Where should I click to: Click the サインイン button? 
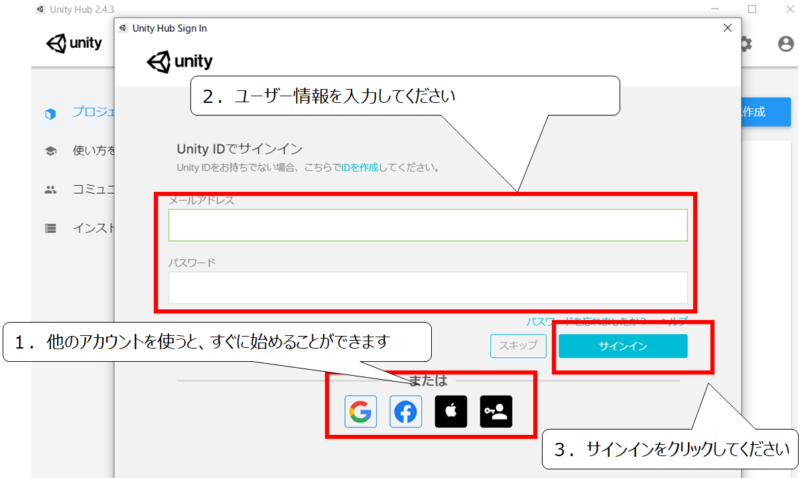[x=623, y=346]
